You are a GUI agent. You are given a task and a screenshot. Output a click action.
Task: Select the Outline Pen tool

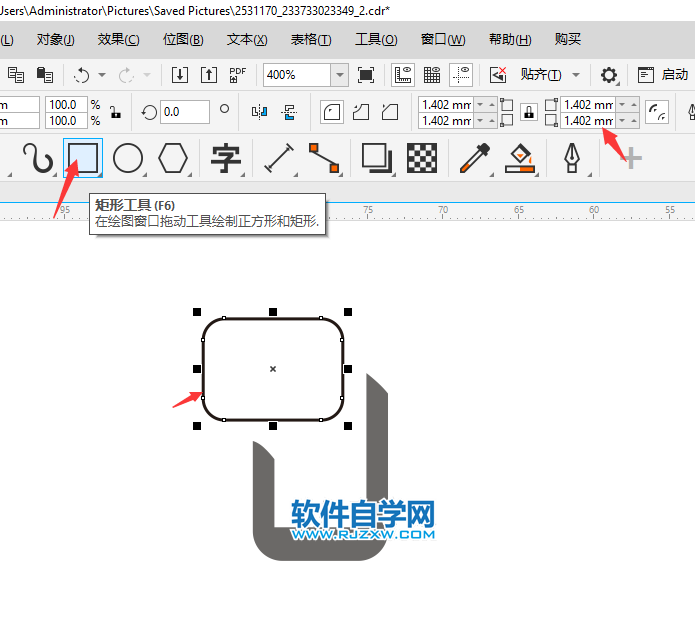coord(572,158)
